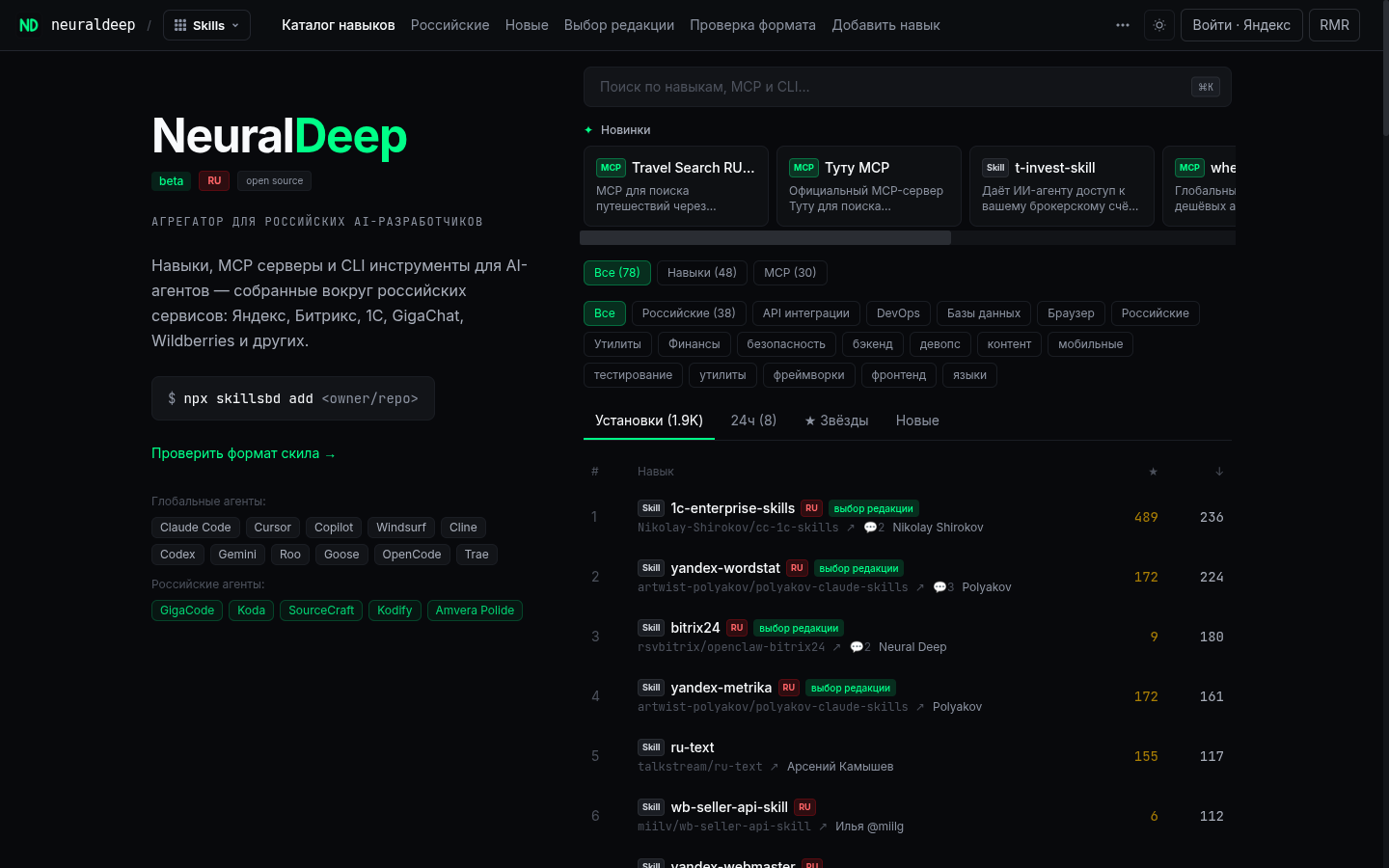Open the yandex-wordstat skill
This screenshot has height=868, width=1389.
pyautogui.click(x=725, y=568)
